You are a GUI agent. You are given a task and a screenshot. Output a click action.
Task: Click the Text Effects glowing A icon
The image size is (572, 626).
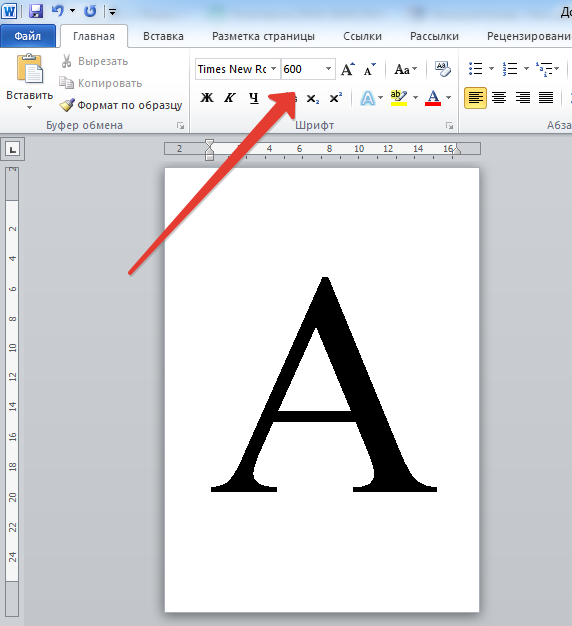pos(367,98)
